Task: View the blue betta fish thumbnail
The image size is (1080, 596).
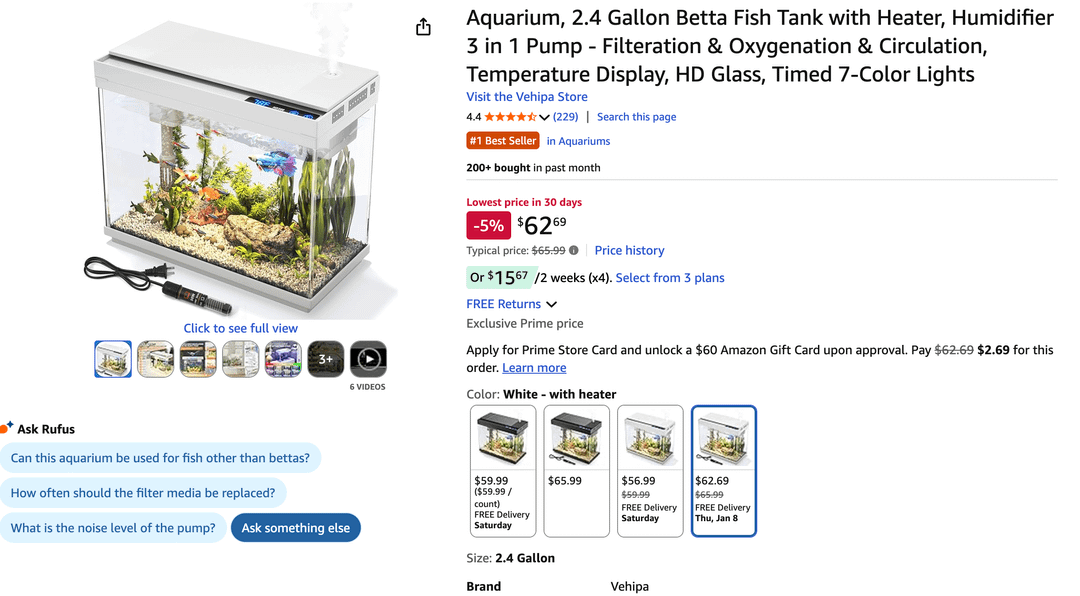Action: [x=283, y=359]
